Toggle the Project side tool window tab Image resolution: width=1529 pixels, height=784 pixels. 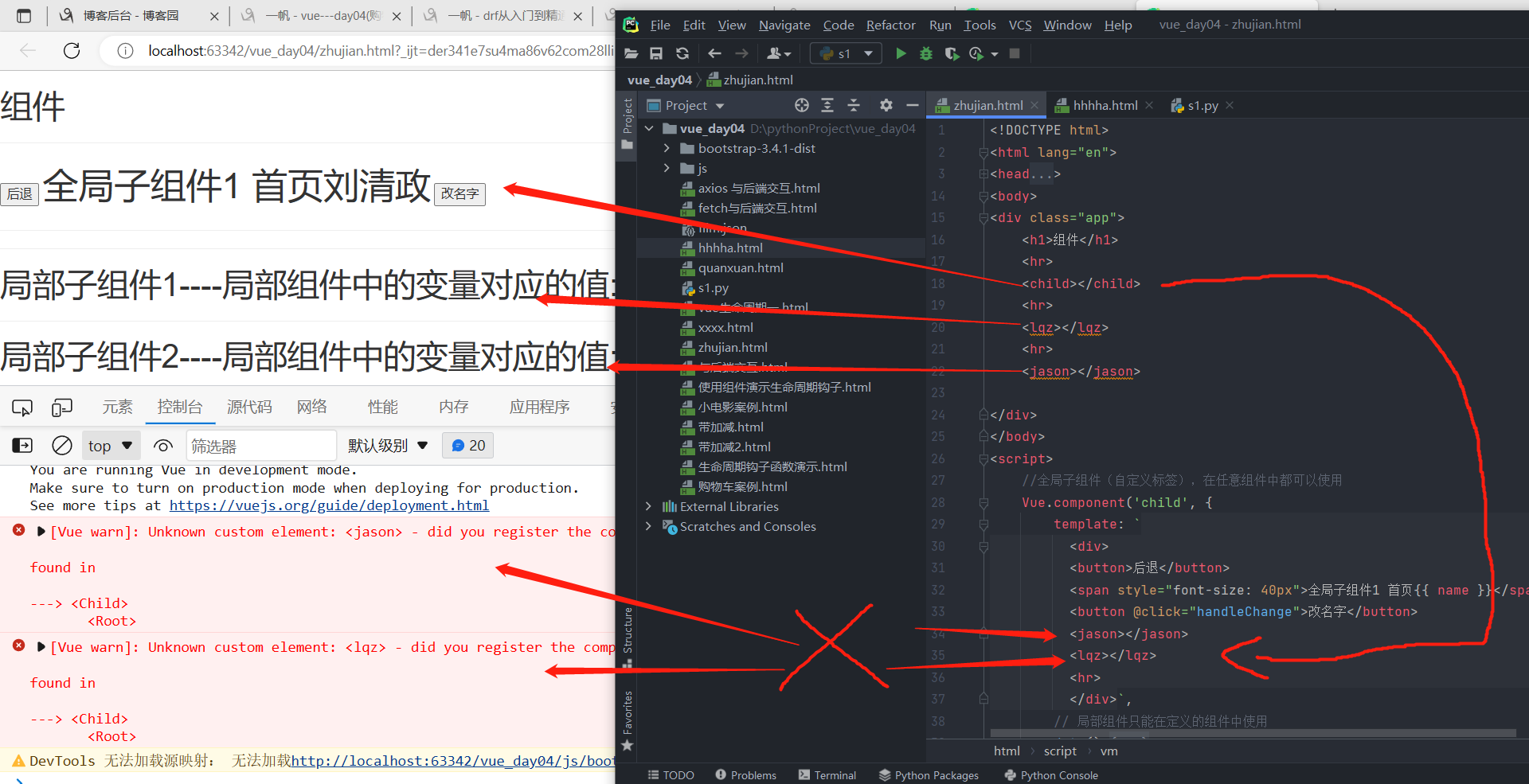coord(628,124)
